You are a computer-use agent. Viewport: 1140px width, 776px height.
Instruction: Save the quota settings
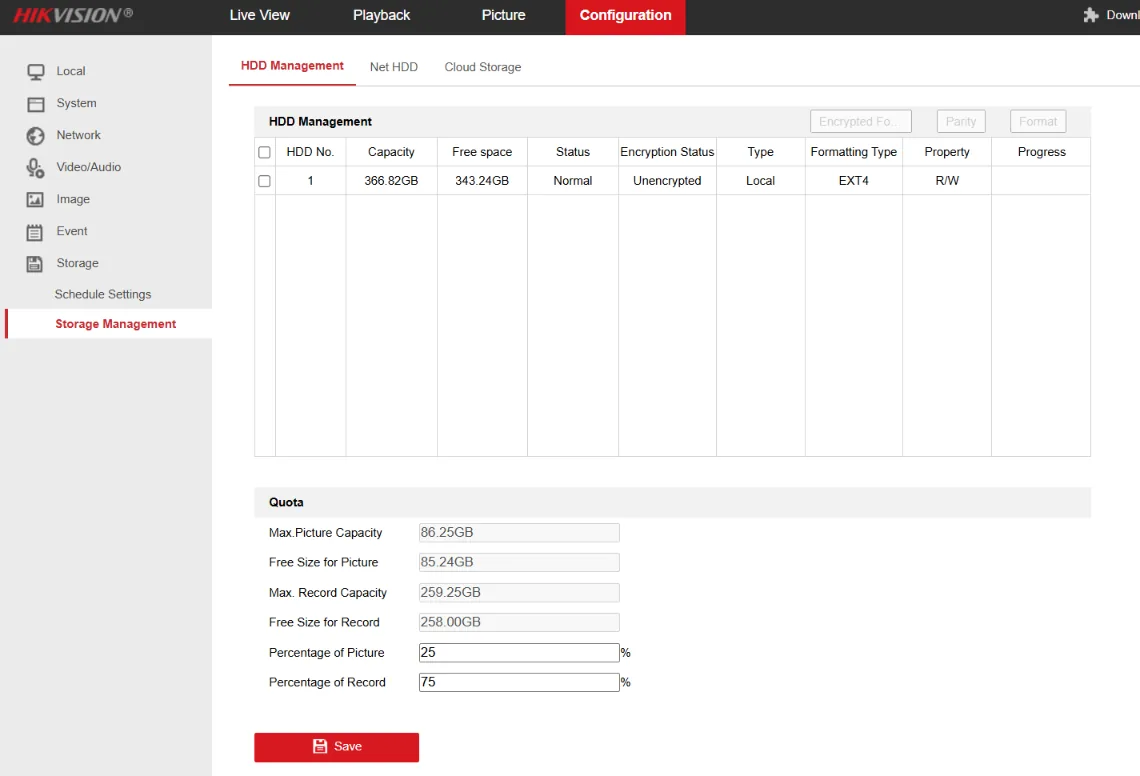tap(337, 747)
